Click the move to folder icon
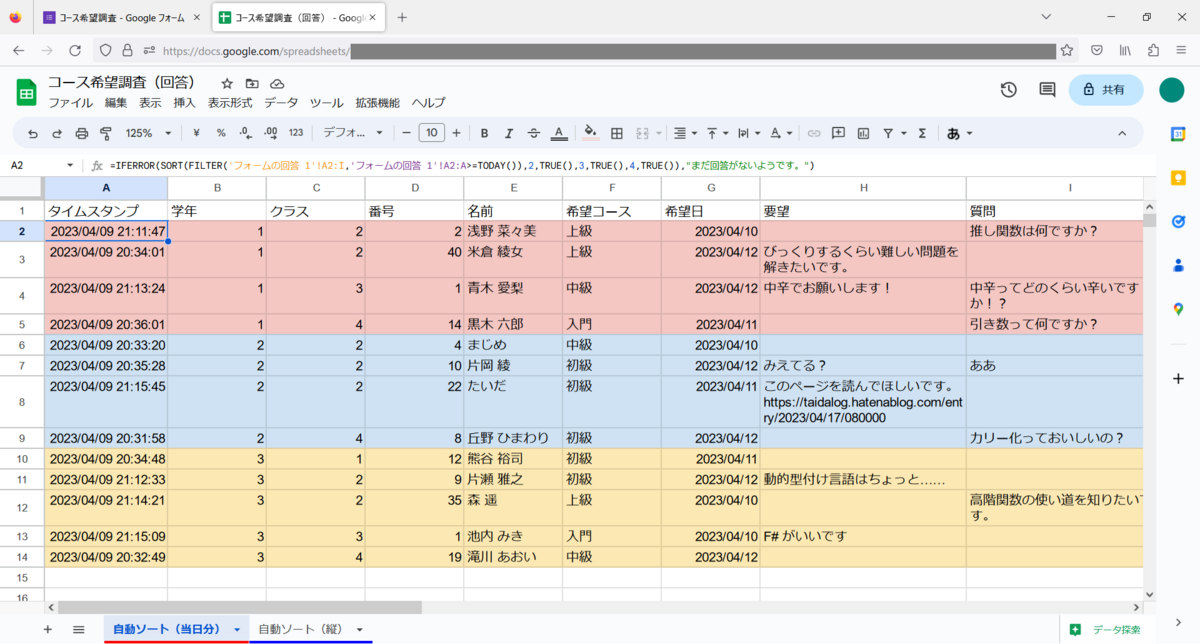 (252, 83)
